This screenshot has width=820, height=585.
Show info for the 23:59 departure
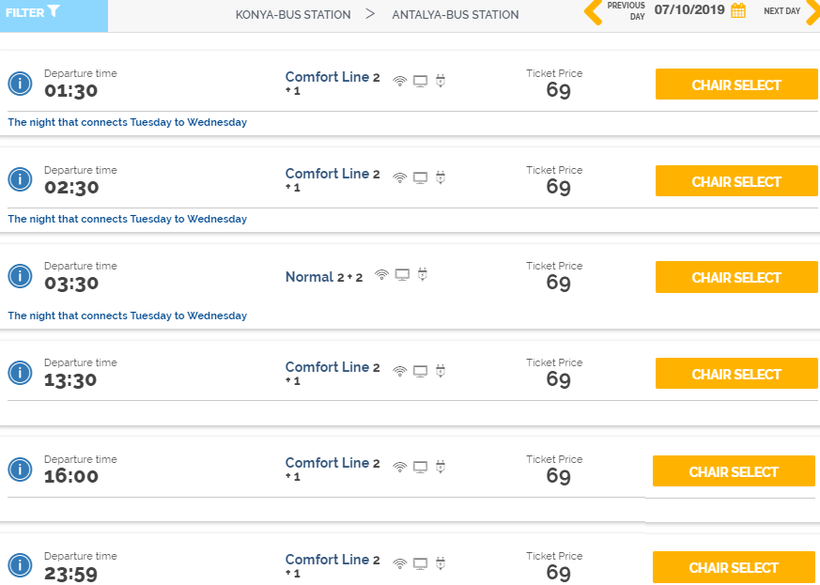pos(20,566)
